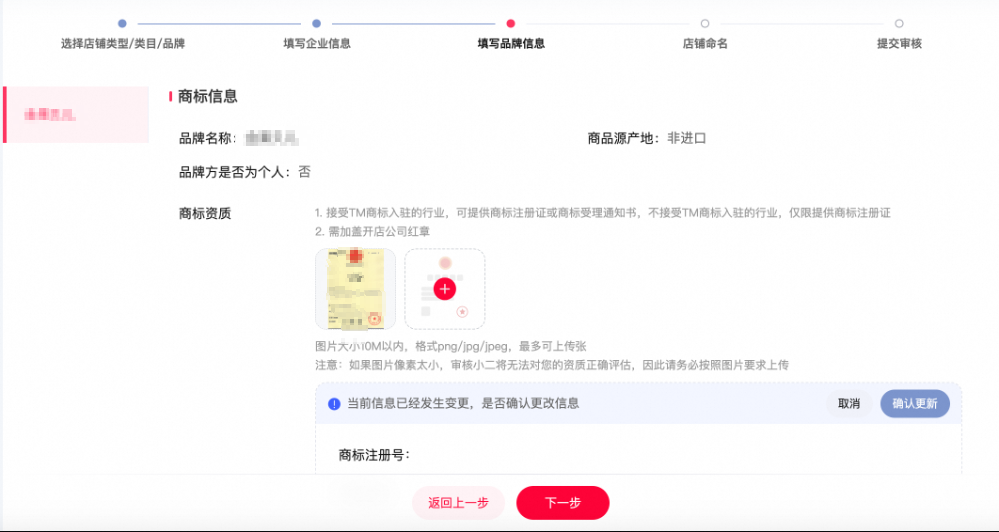This screenshot has height=532, width=999.
Task: Click the blue info icon in change notice
Action: (x=334, y=404)
